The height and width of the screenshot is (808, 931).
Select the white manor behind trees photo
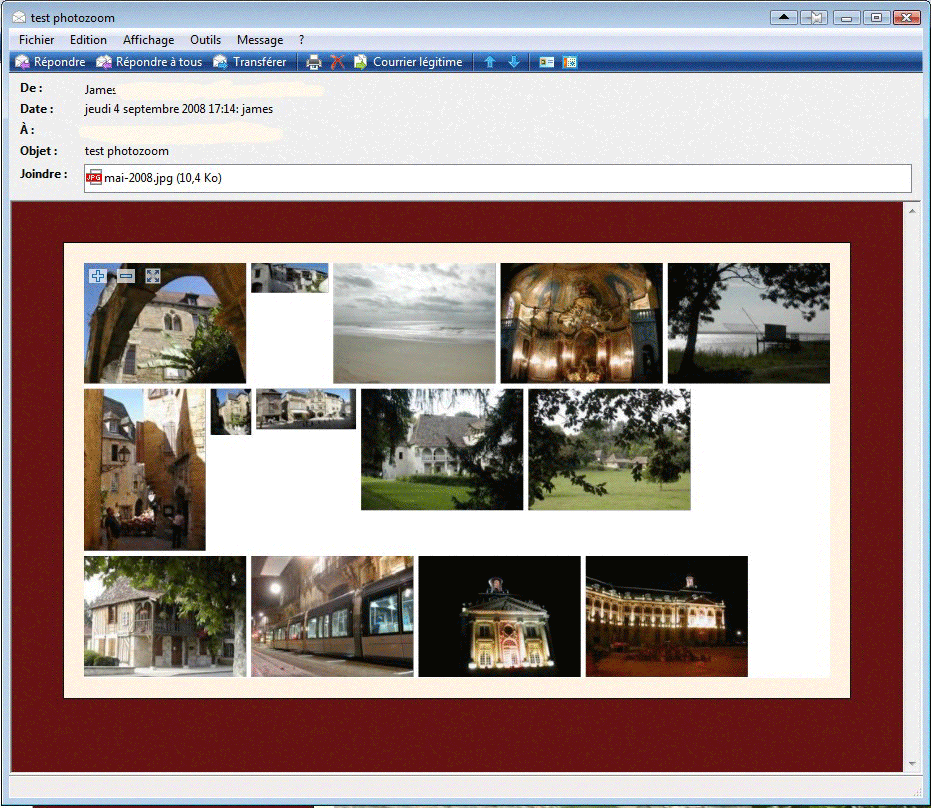point(442,449)
